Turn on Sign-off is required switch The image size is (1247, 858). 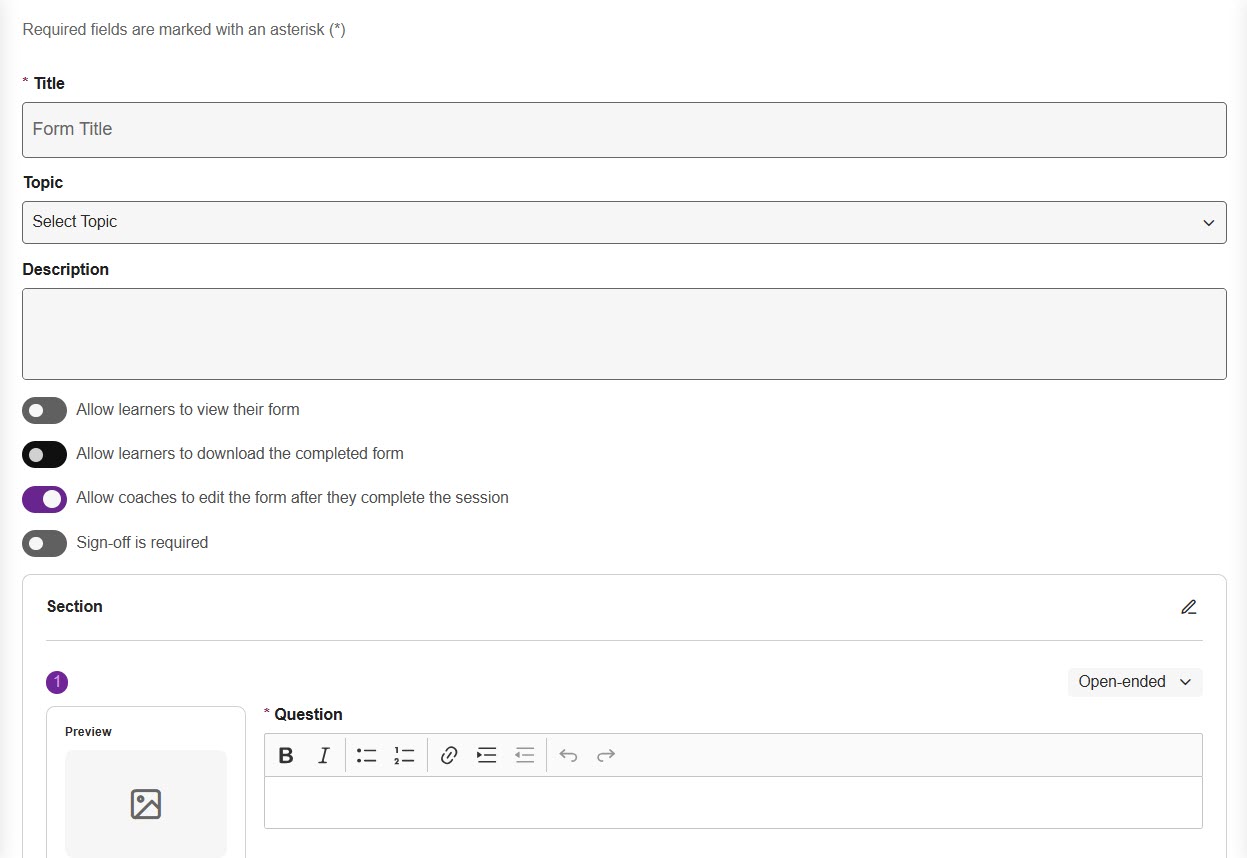coord(44,543)
